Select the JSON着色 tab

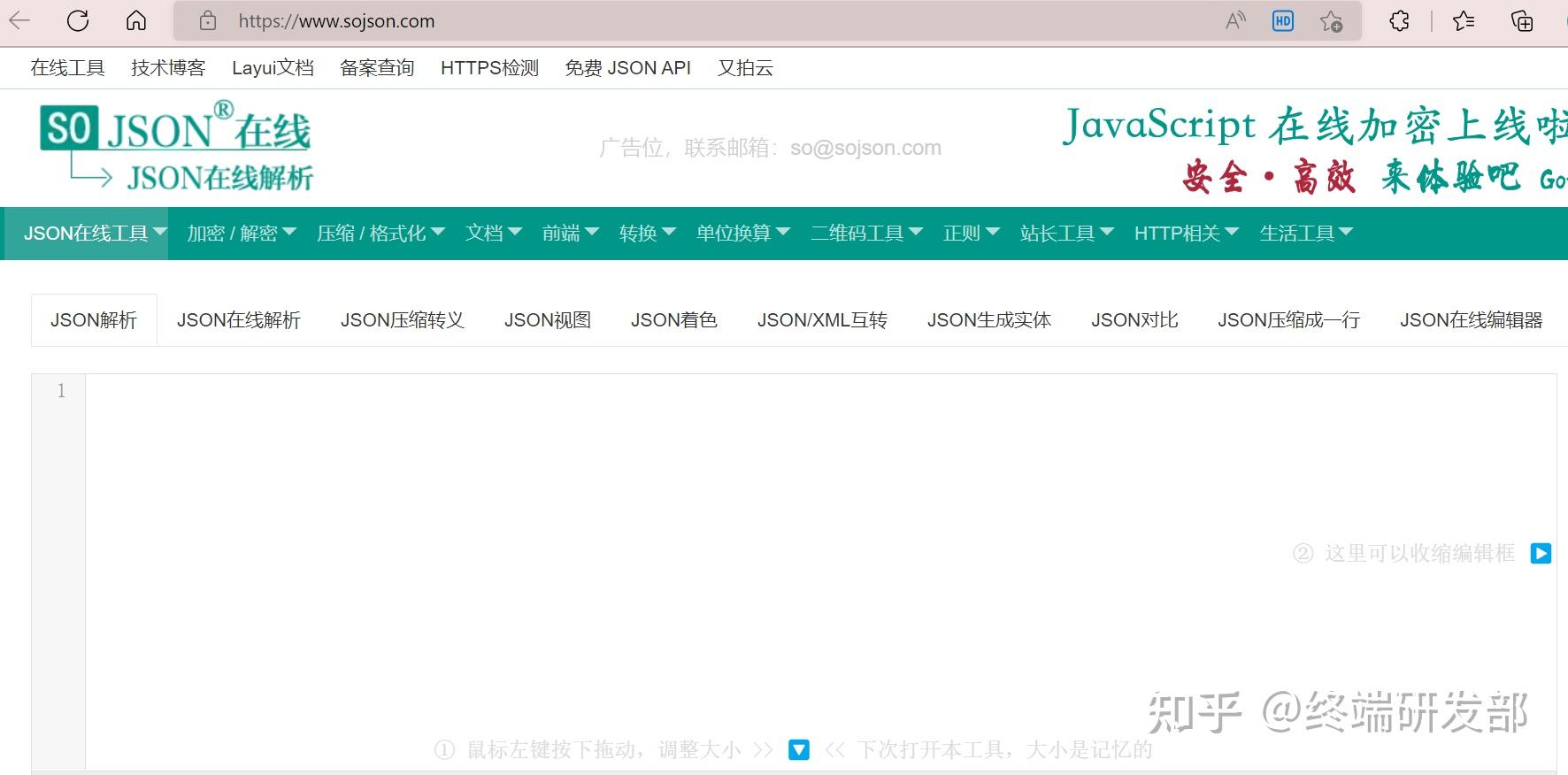[674, 320]
